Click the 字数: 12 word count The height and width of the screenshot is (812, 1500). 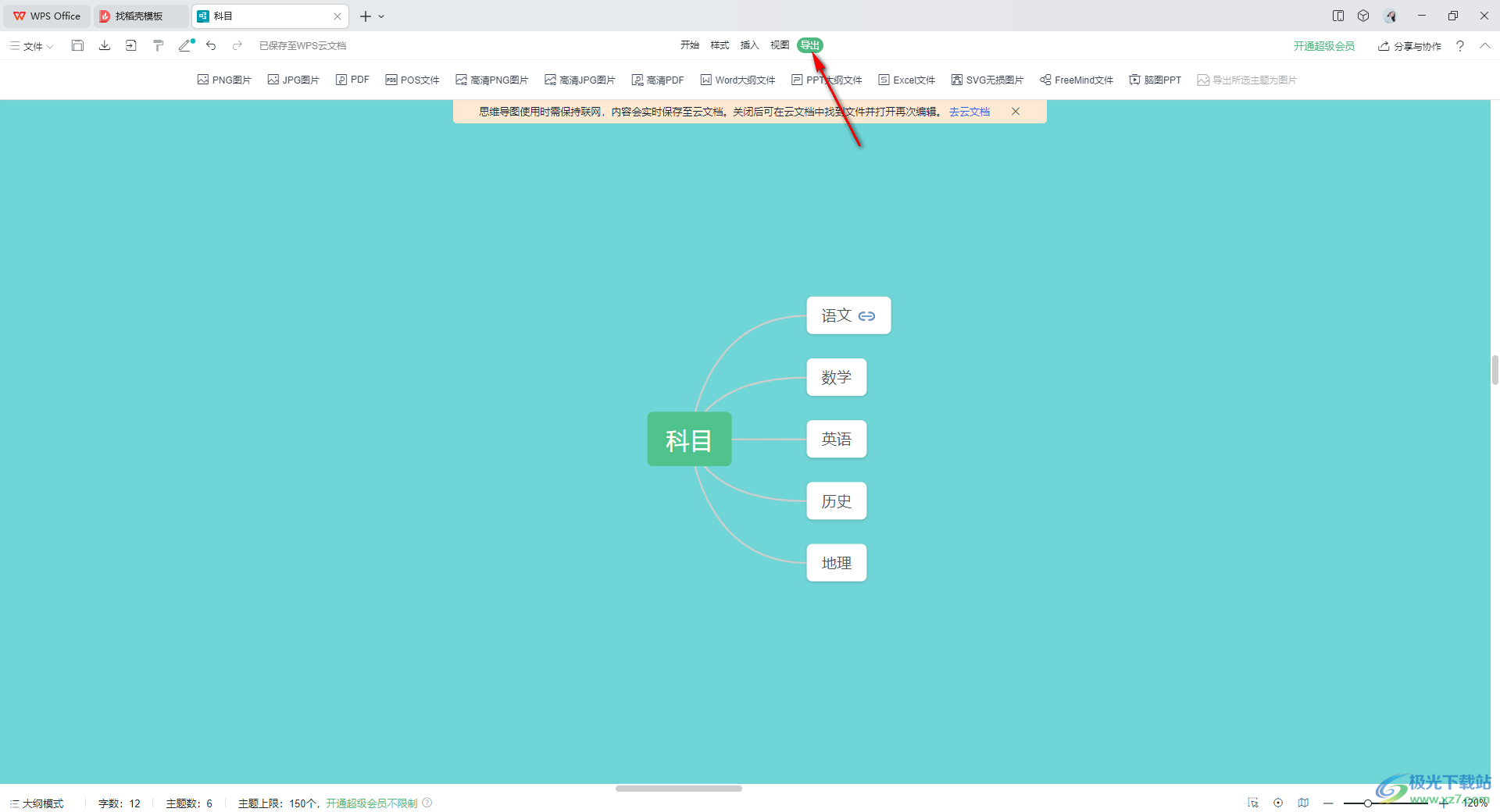(120, 803)
